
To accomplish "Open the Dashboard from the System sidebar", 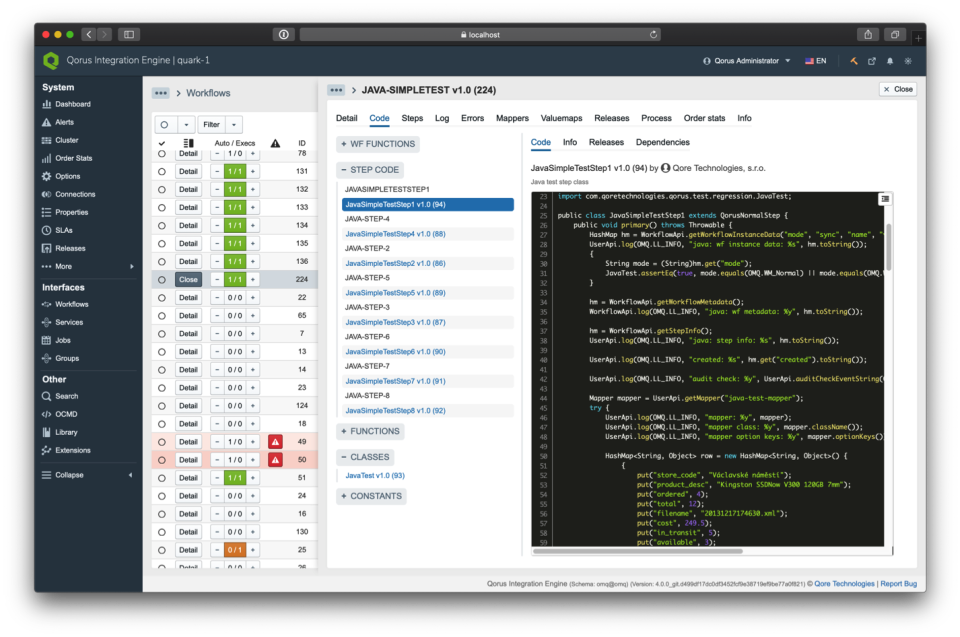I will tap(74, 104).
